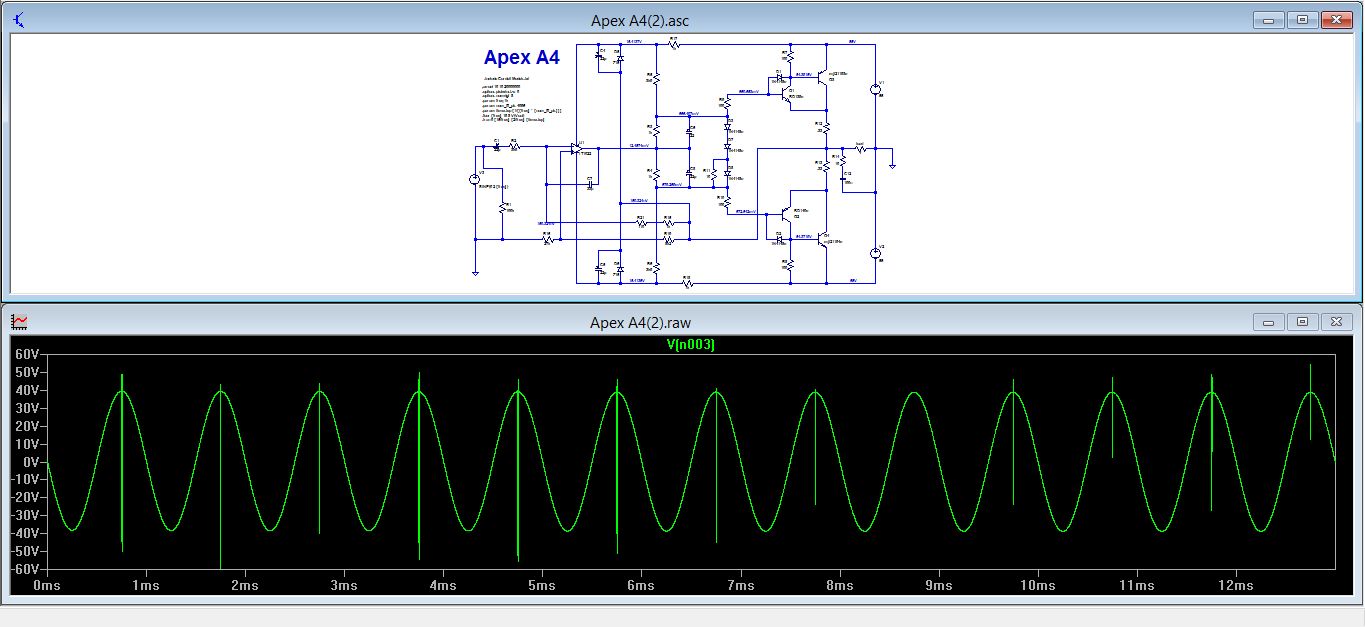This screenshot has width=1365, height=627.
Task: Select input resistor R2
Action: pos(515,146)
